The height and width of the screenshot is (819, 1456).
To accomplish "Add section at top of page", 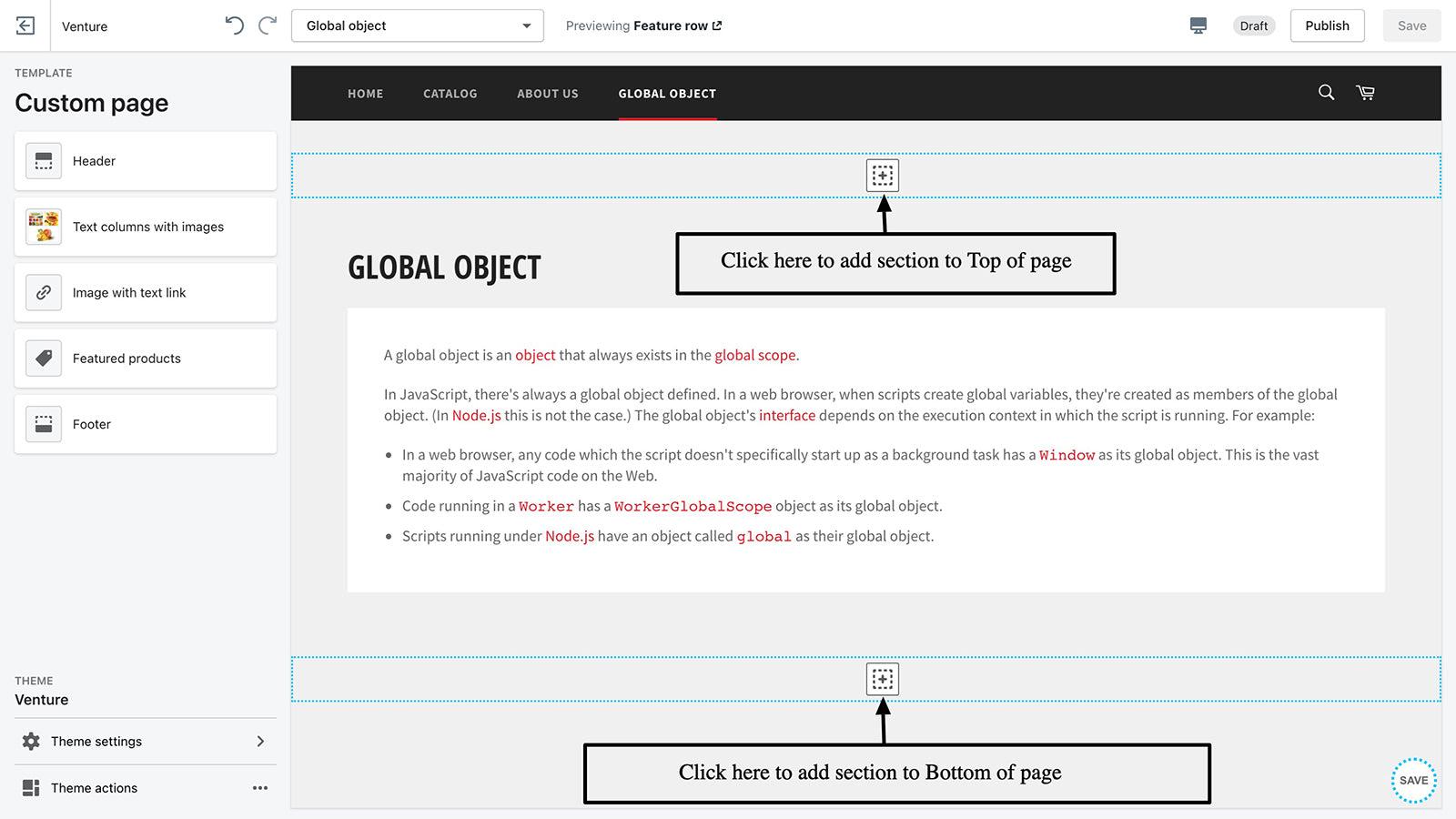I will click(x=882, y=176).
